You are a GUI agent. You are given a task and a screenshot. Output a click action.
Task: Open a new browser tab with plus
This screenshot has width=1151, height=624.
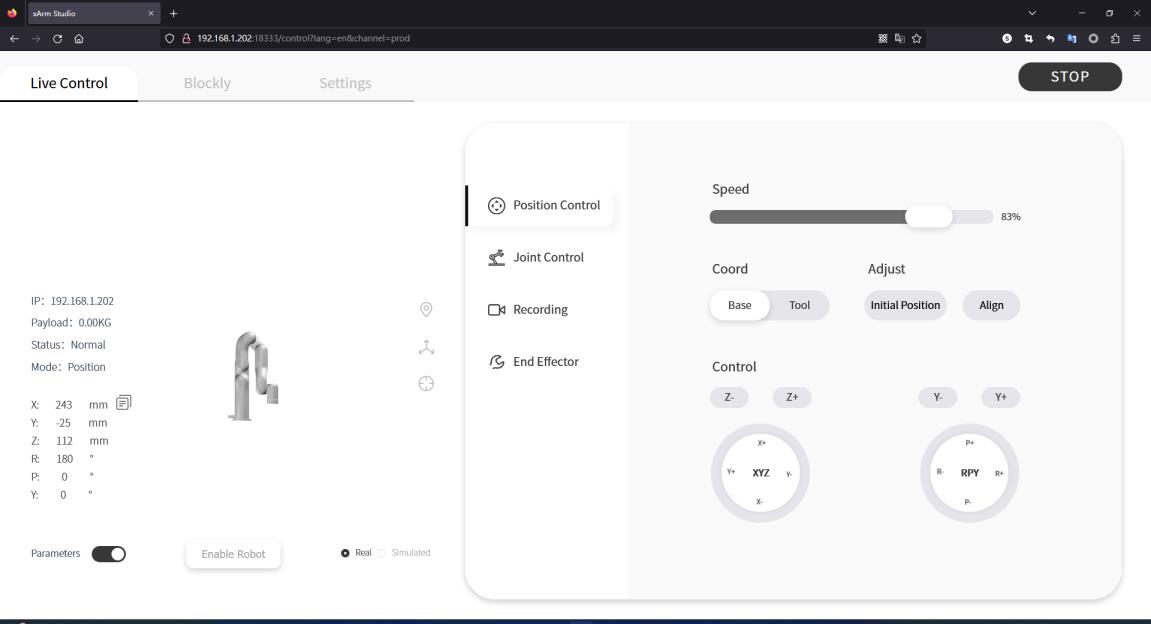coord(173,13)
